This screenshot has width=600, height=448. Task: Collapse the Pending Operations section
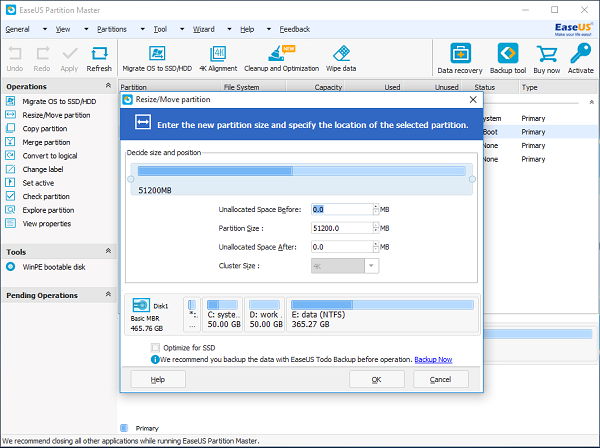pos(108,294)
